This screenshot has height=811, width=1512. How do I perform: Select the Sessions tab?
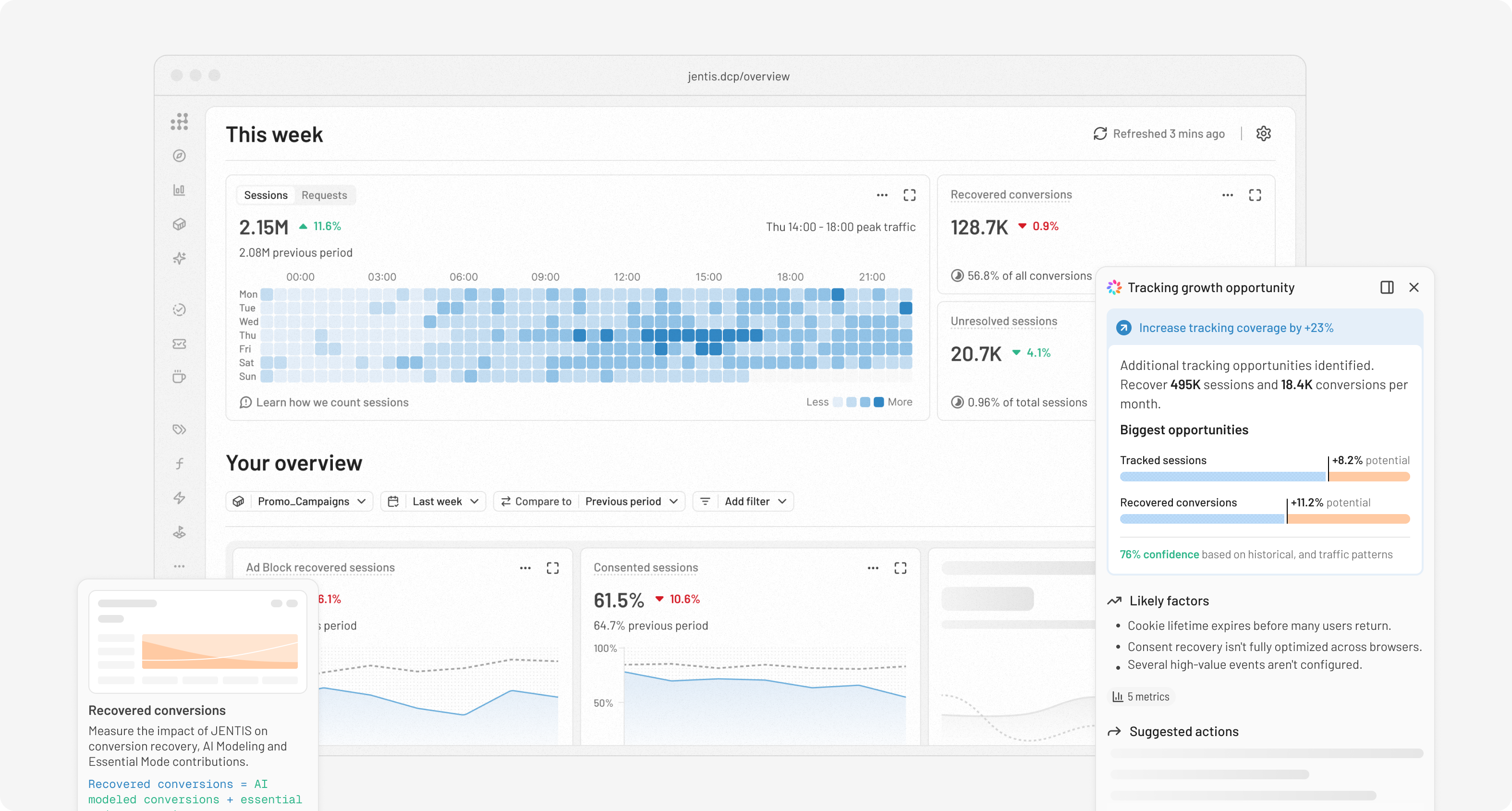click(x=265, y=195)
